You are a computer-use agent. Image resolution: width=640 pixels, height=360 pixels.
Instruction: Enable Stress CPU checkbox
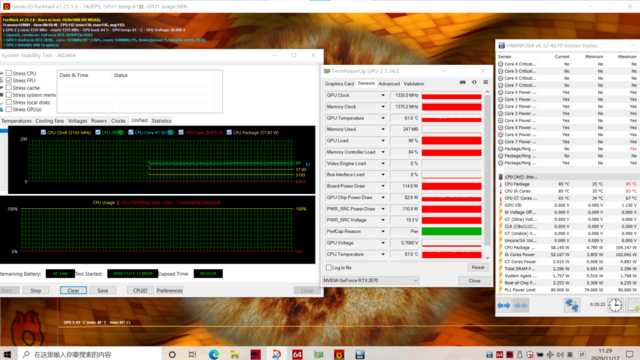pos(9,73)
